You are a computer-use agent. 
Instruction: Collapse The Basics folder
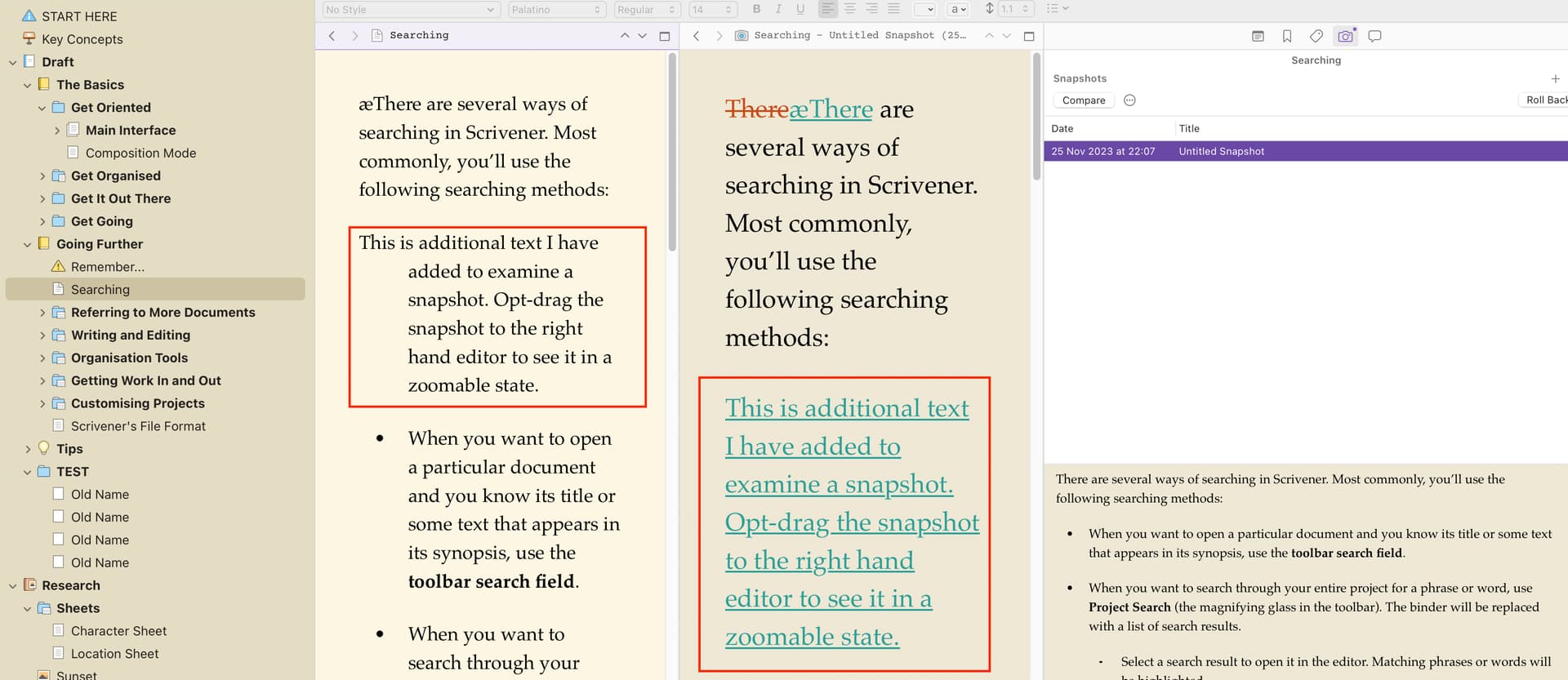tap(27, 85)
